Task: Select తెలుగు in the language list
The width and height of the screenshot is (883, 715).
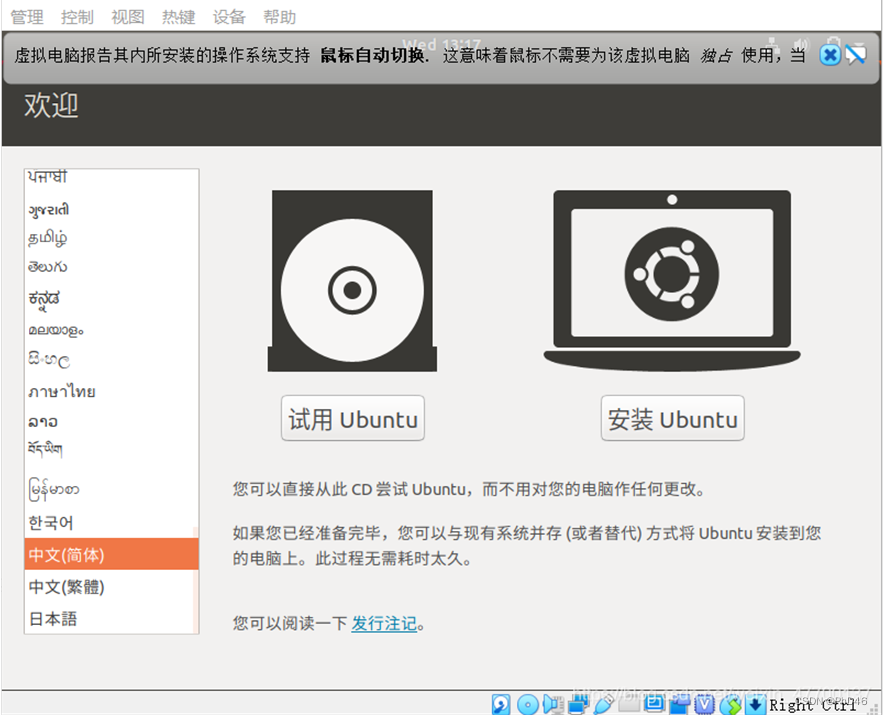Action: point(112,267)
